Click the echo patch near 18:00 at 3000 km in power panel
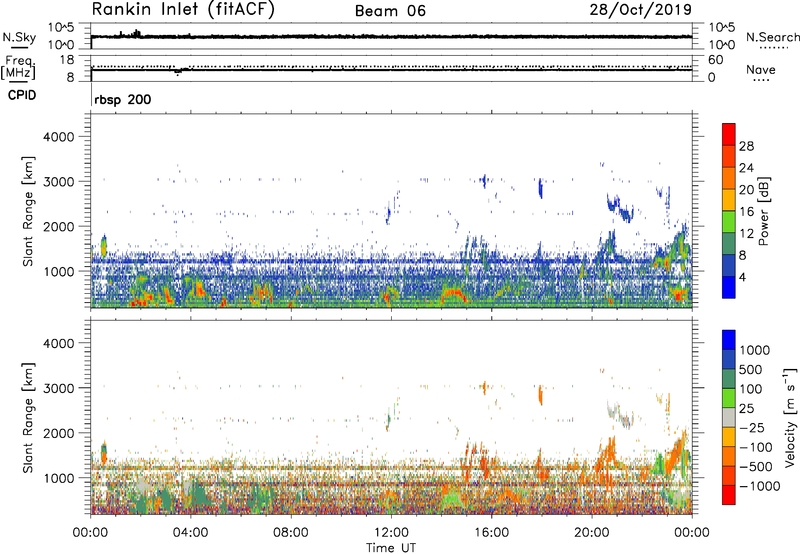The width and height of the screenshot is (800, 554). (x=540, y=189)
